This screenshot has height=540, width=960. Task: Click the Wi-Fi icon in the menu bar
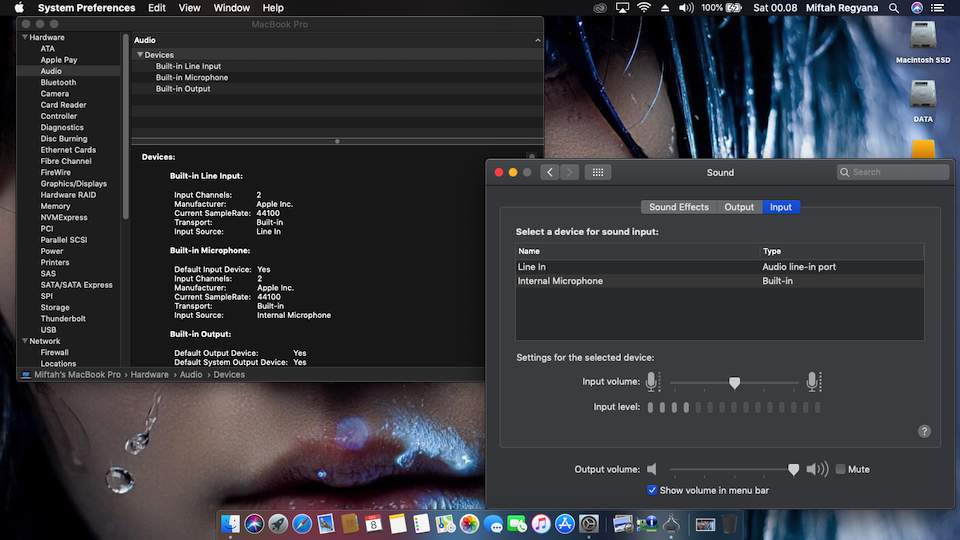644,8
